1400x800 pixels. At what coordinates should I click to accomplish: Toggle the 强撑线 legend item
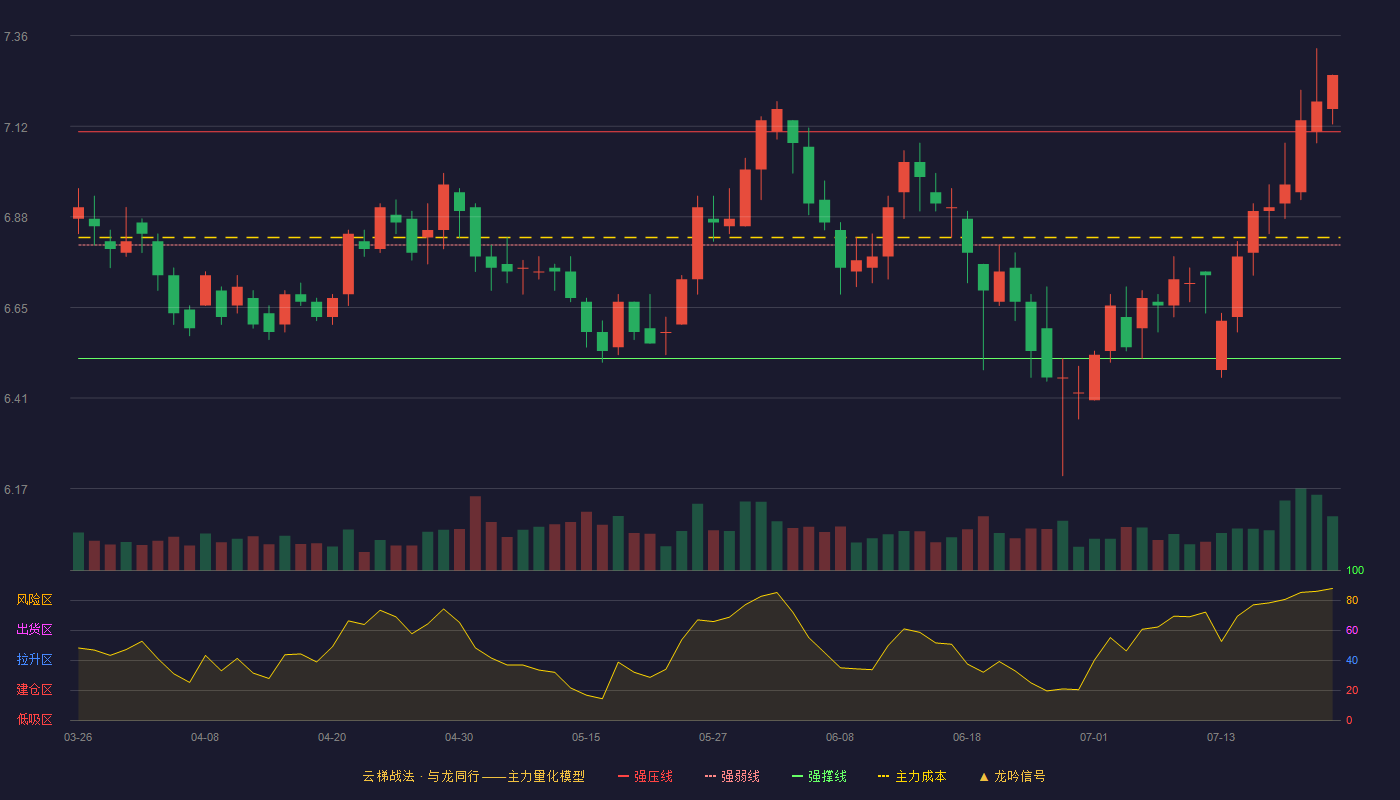(819, 776)
